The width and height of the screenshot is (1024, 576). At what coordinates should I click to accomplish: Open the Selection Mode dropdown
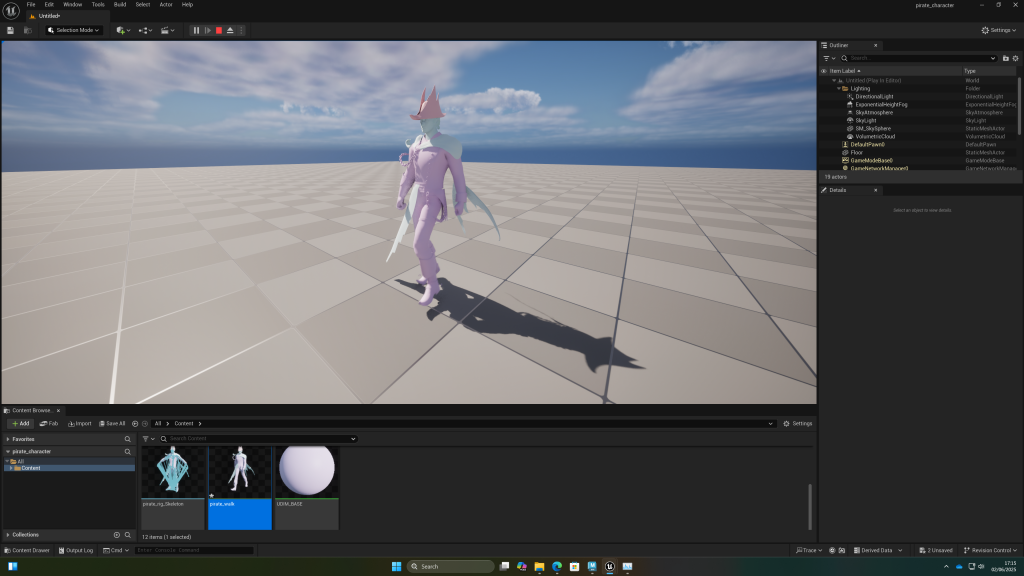tap(73, 30)
